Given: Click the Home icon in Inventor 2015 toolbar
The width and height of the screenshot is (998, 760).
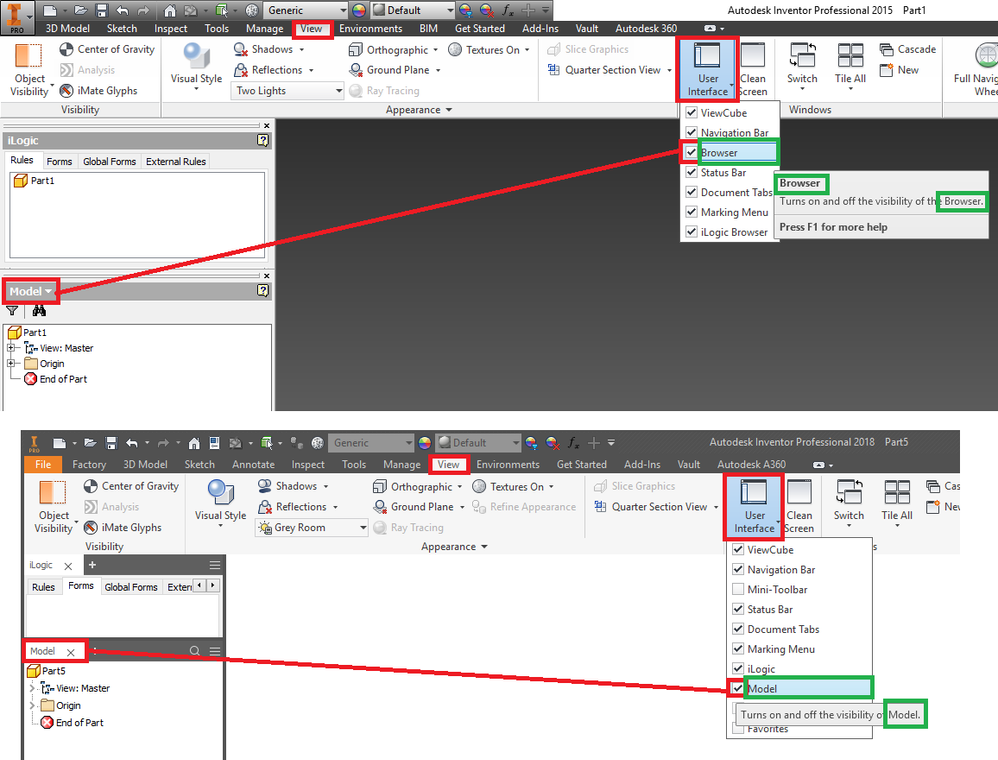Looking at the screenshot, I should (x=169, y=10).
